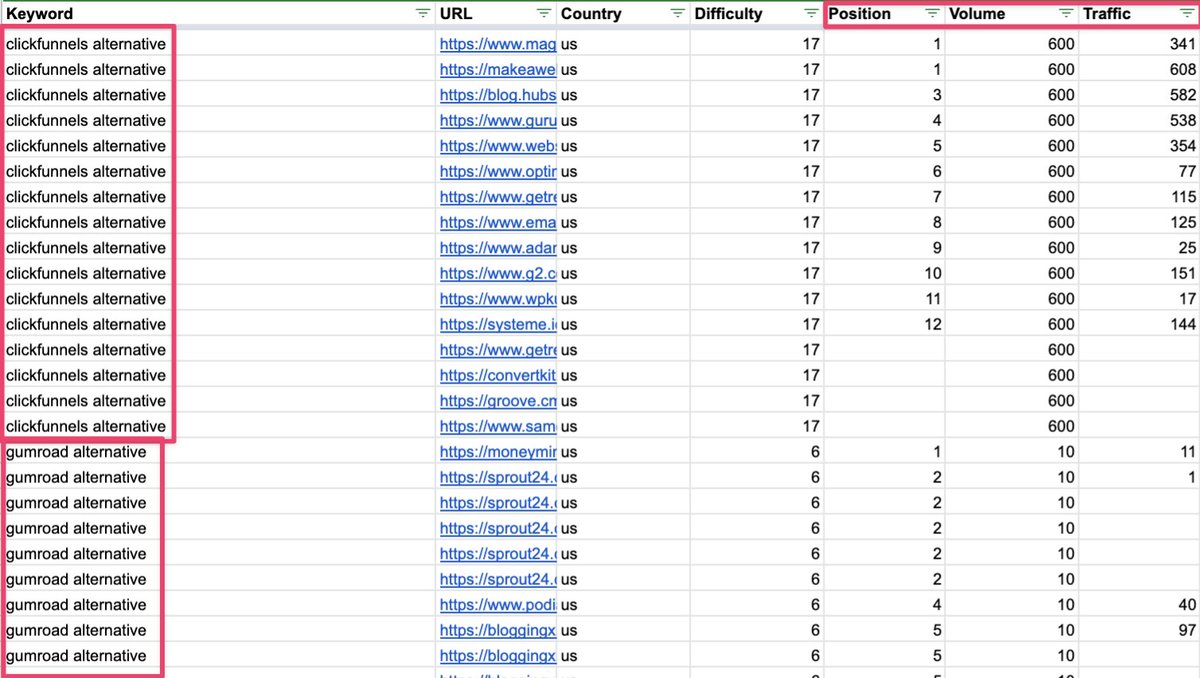Open the https://blog.hubs link
This screenshot has height=678, width=1200.
[497, 95]
